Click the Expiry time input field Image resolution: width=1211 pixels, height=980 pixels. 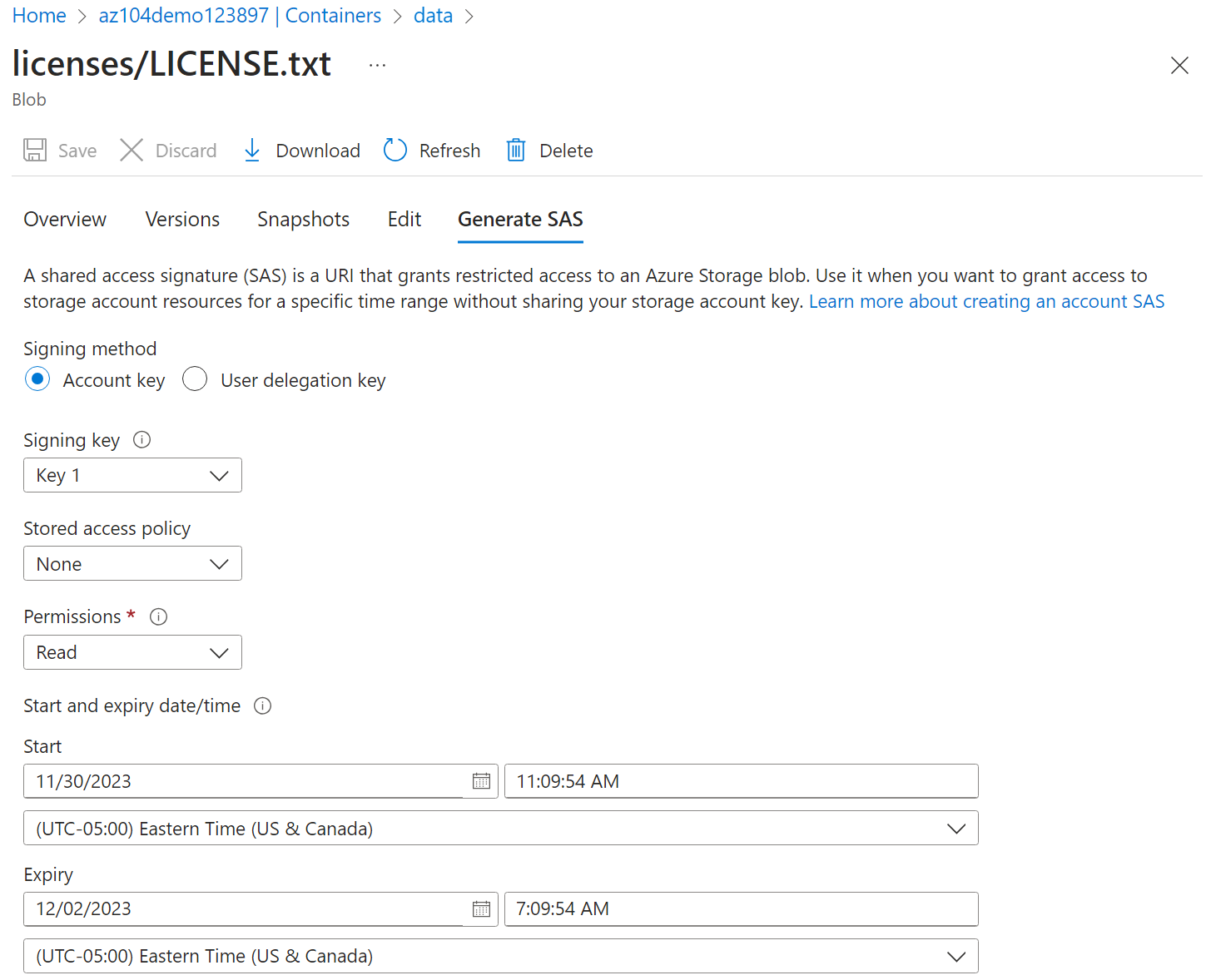(741, 909)
